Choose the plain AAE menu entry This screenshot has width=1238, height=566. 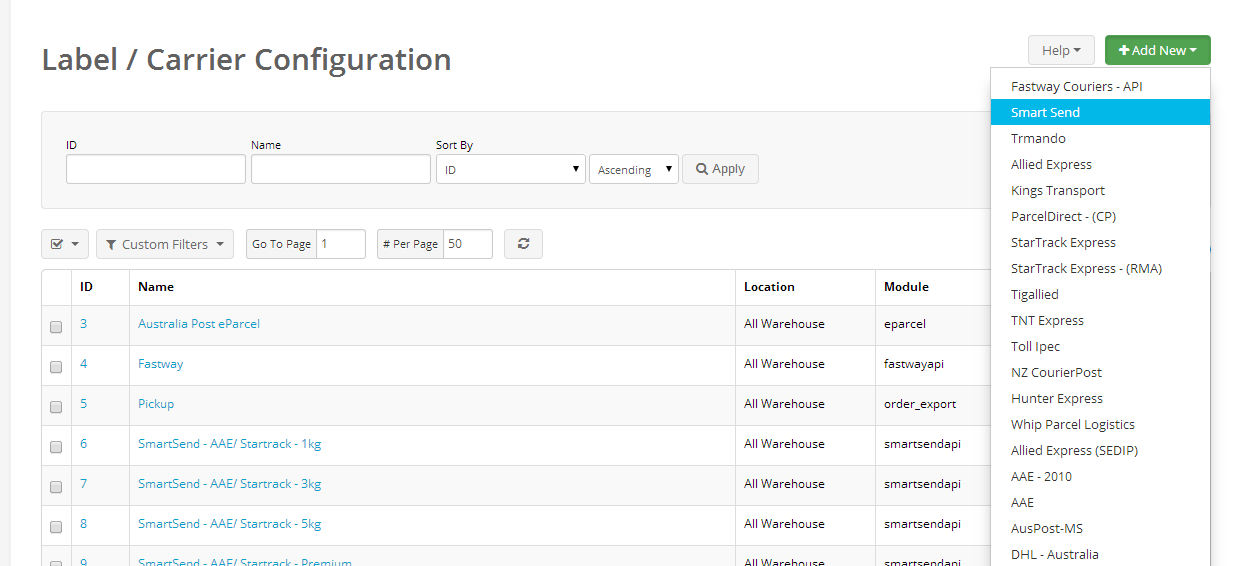click(x=1100, y=503)
